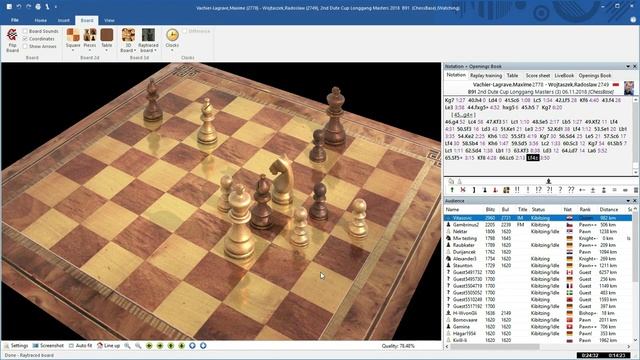Click the red X delete variation icon
The width and height of the screenshot is (640, 360).
click(463, 190)
